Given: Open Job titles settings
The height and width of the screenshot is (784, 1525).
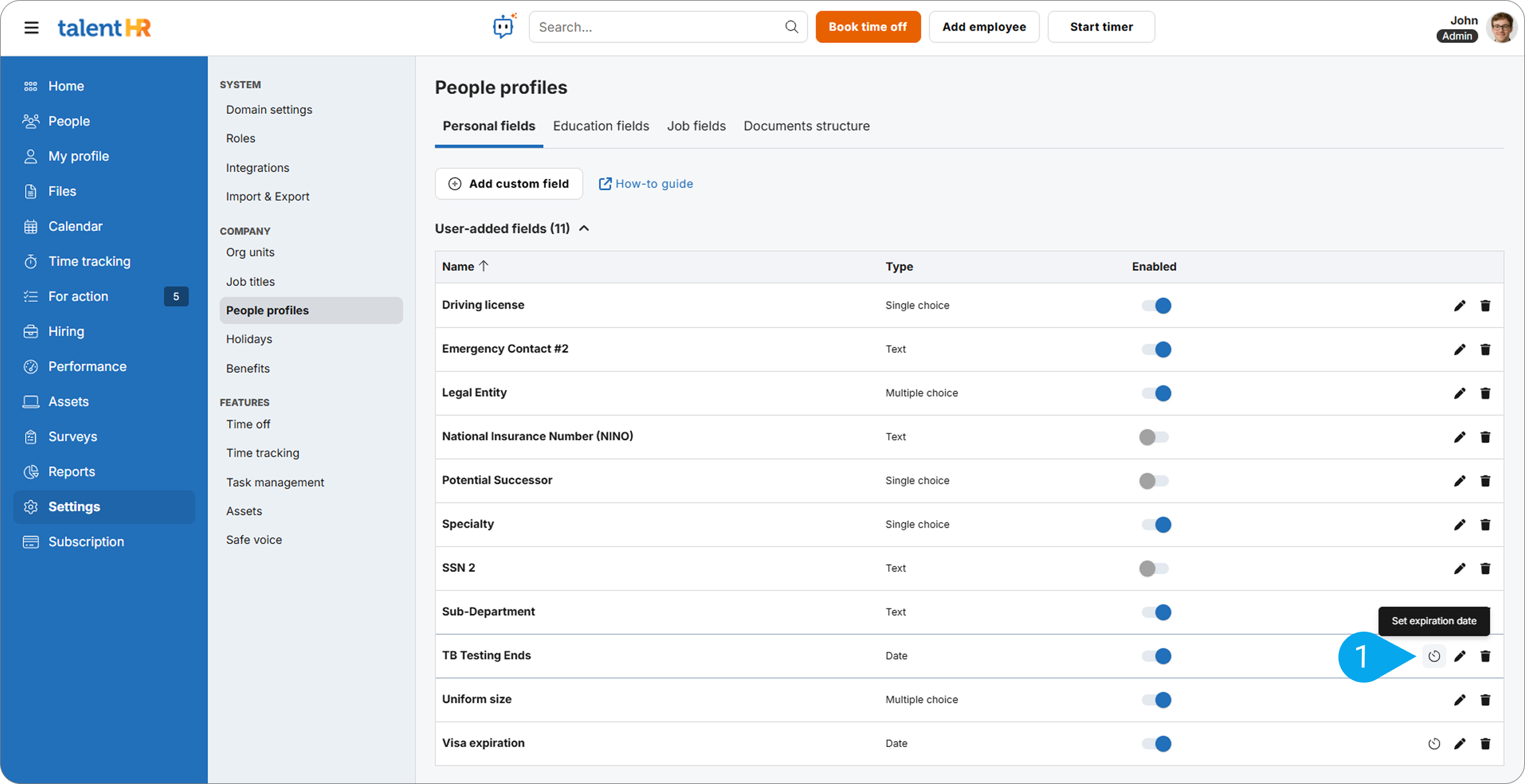Looking at the screenshot, I should (250, 281).
